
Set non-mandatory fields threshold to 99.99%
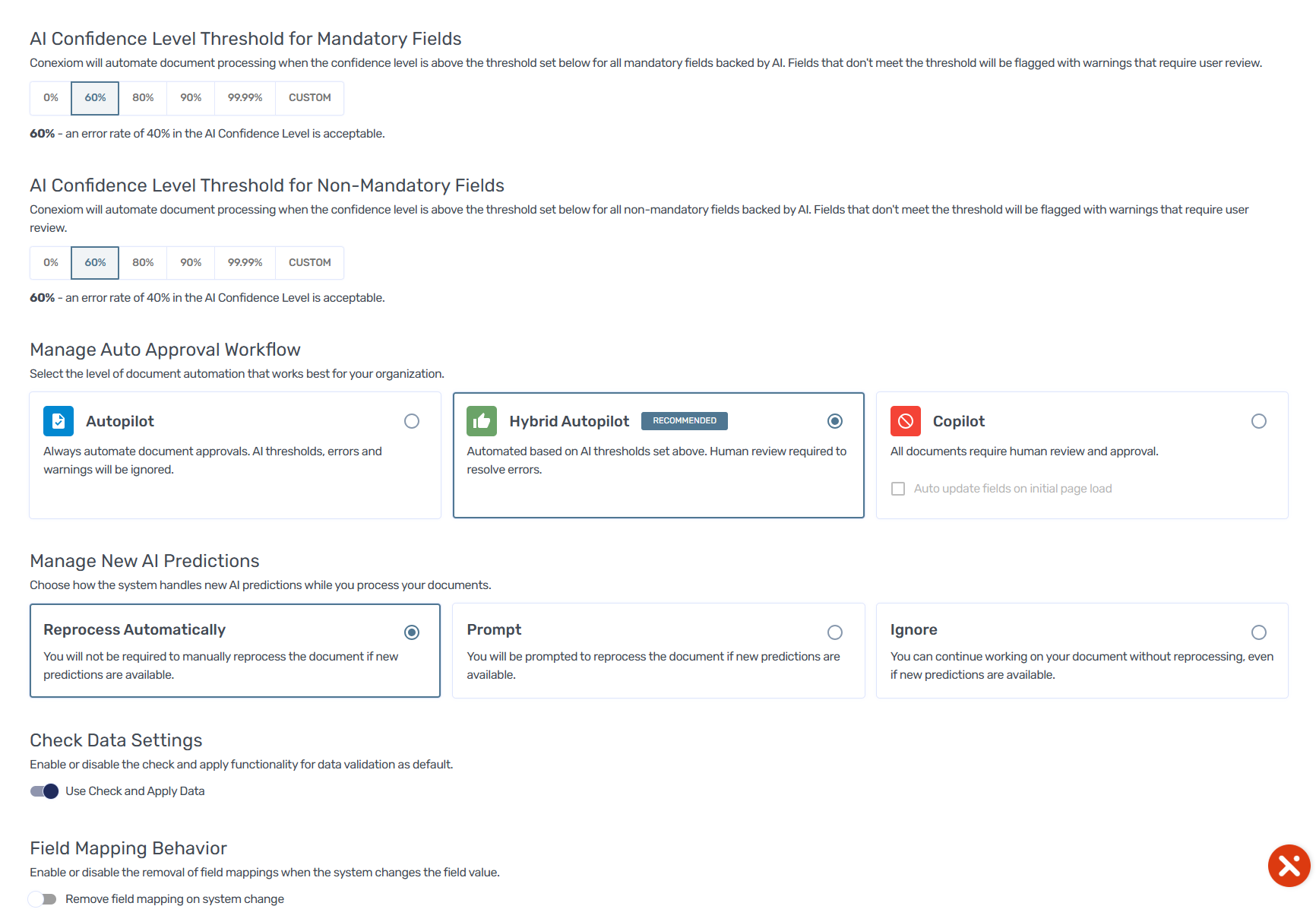coord(245,263)
